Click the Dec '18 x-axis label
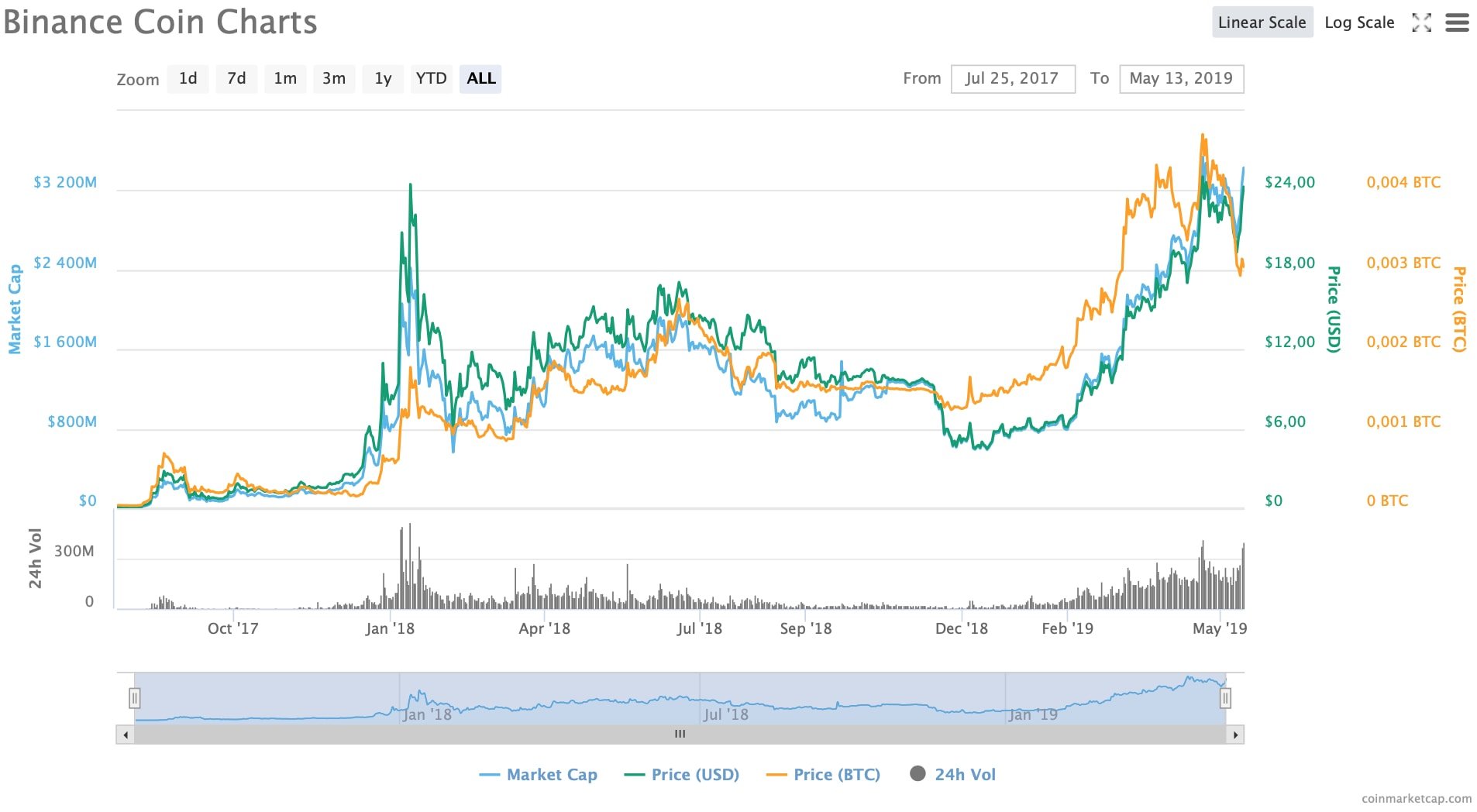This screenshot has height=812, width=1477. 962,628
